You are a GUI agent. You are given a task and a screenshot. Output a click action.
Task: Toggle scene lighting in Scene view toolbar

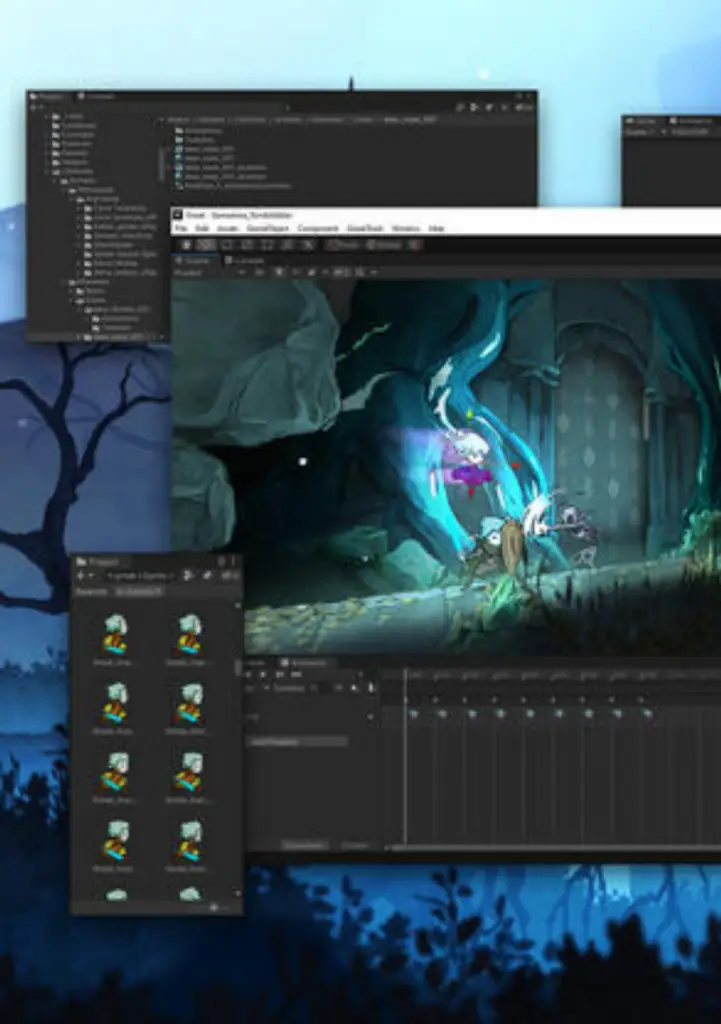279,272
